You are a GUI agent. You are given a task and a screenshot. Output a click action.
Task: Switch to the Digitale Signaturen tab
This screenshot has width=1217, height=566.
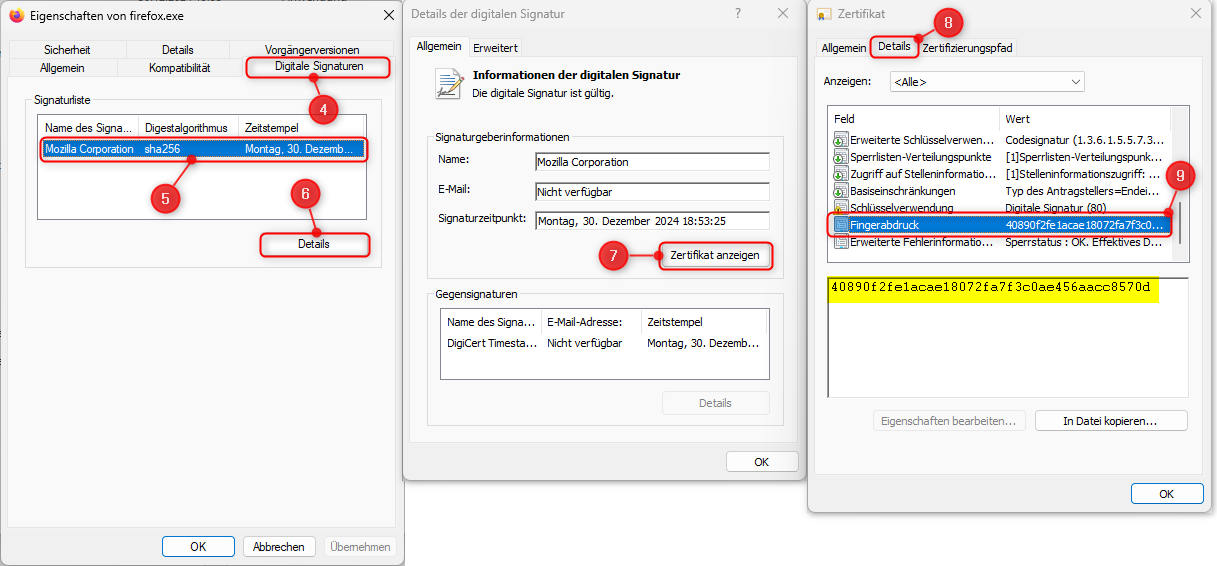pyautogui.click(x=318, y=67)
